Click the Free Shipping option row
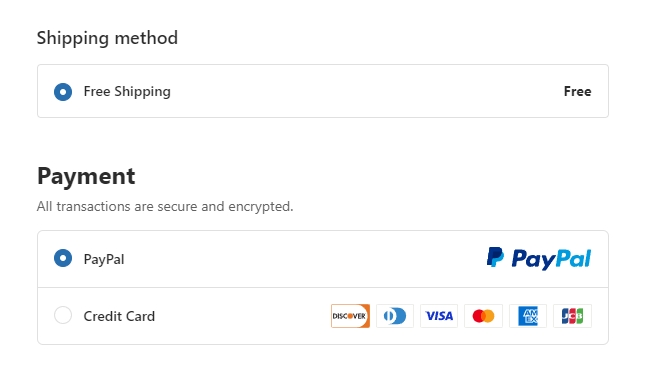 323,91
